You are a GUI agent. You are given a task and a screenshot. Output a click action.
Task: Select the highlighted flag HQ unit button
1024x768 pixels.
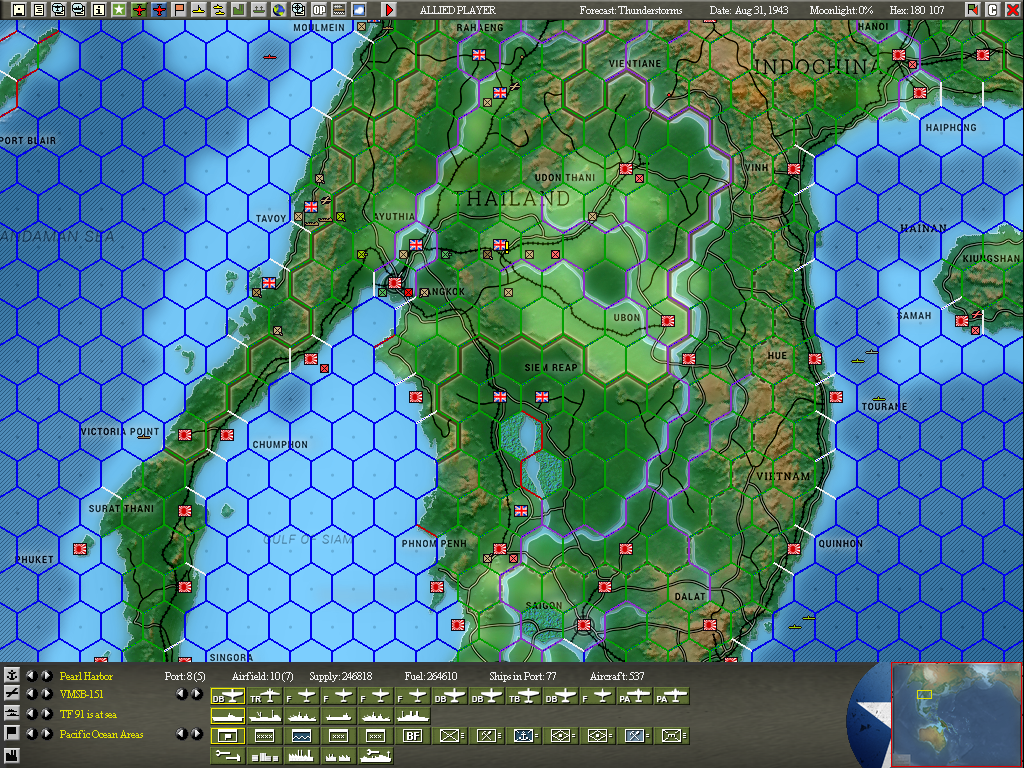tap(228, 735)
